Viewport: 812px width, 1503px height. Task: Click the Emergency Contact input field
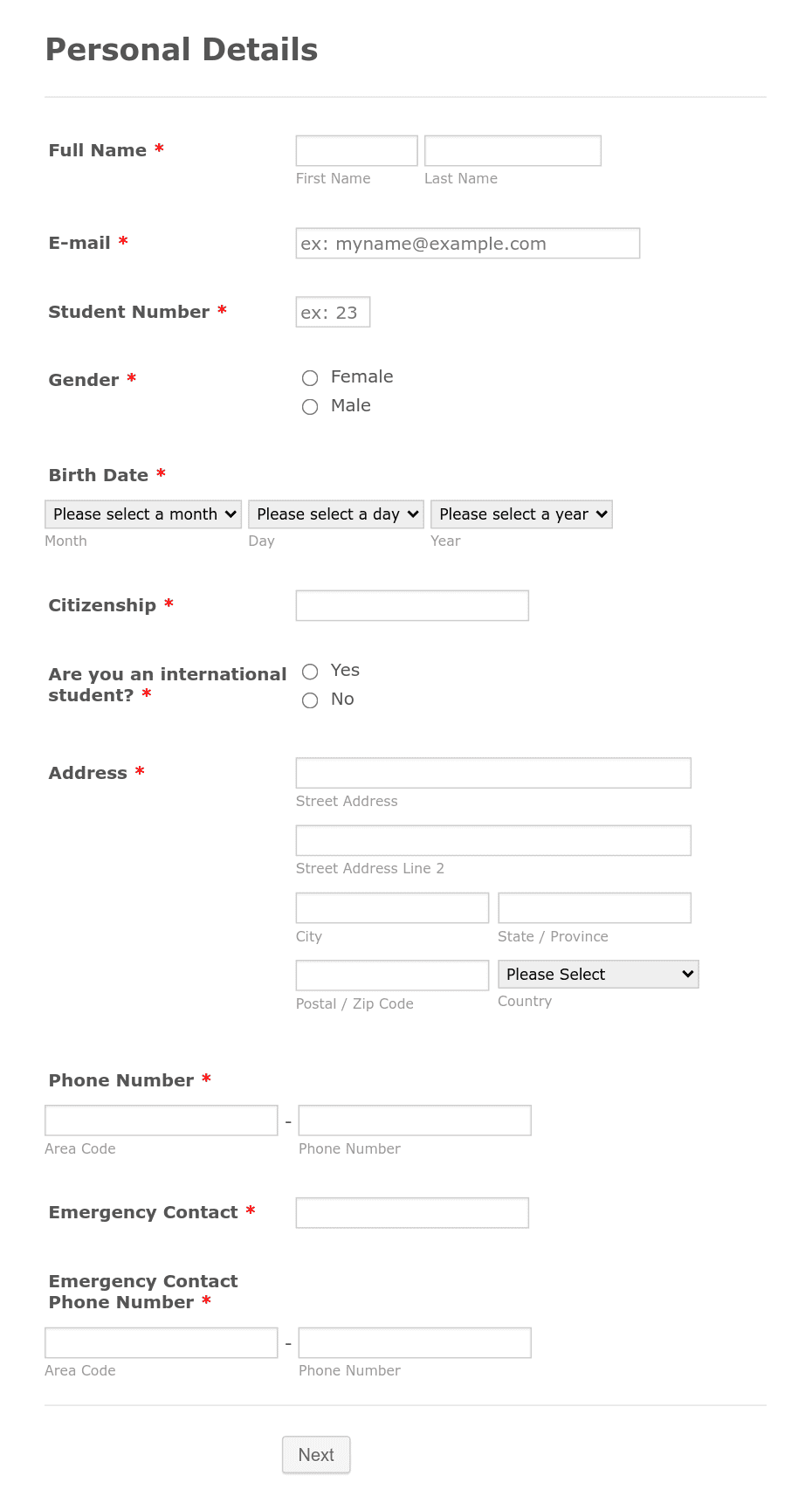tap(412, 1212)
